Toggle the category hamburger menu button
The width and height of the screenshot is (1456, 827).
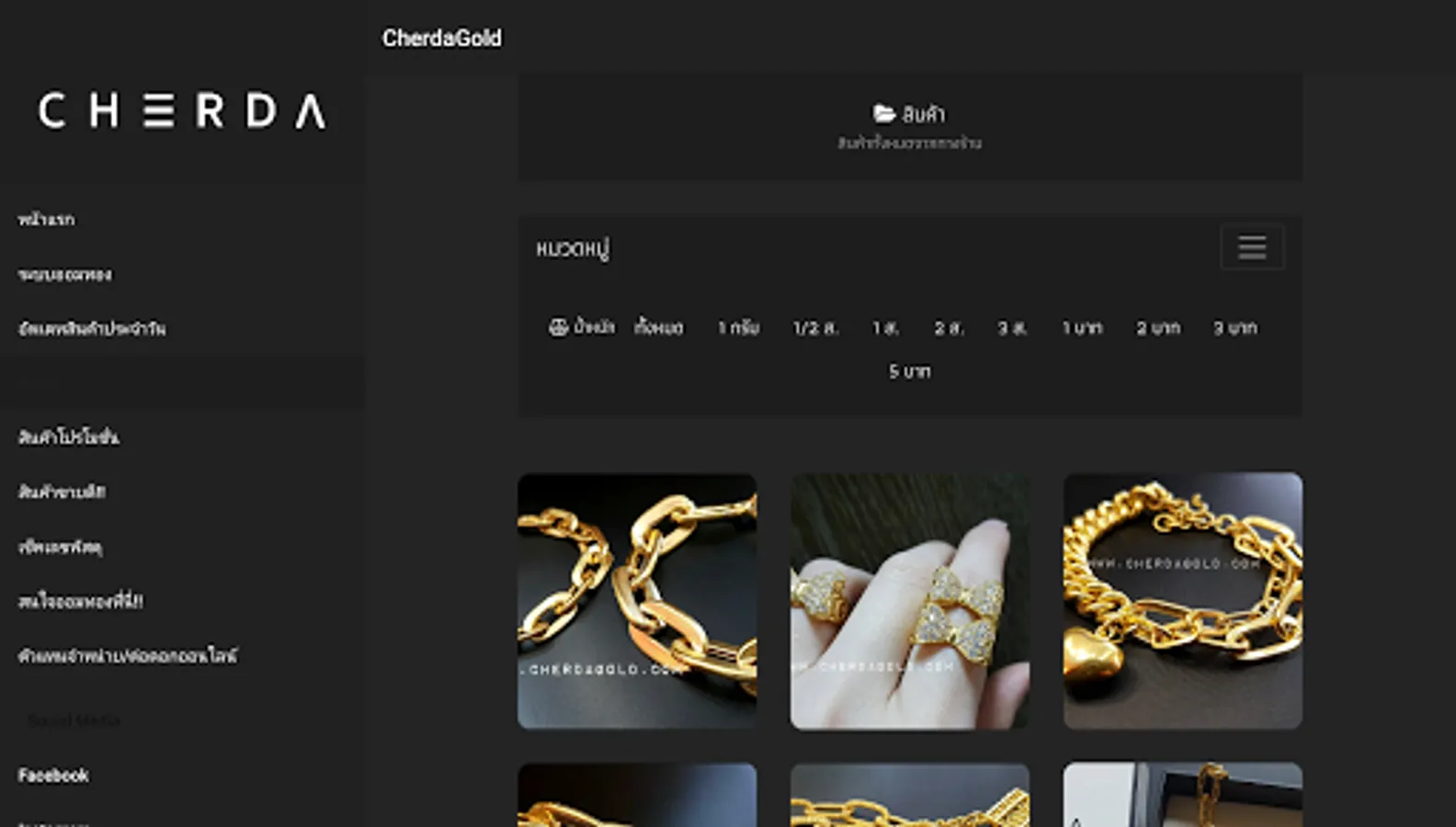click(x=1252, y=247)
